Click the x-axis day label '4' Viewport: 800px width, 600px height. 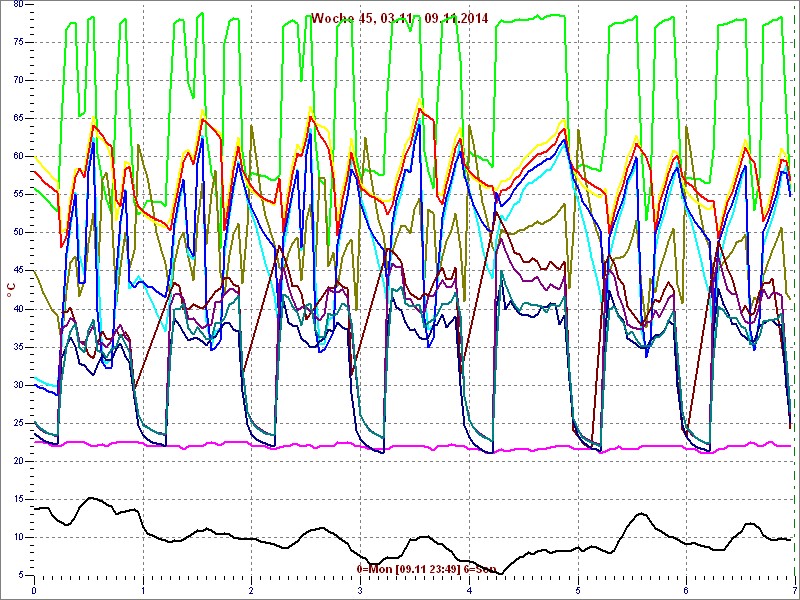pos(469,591)
